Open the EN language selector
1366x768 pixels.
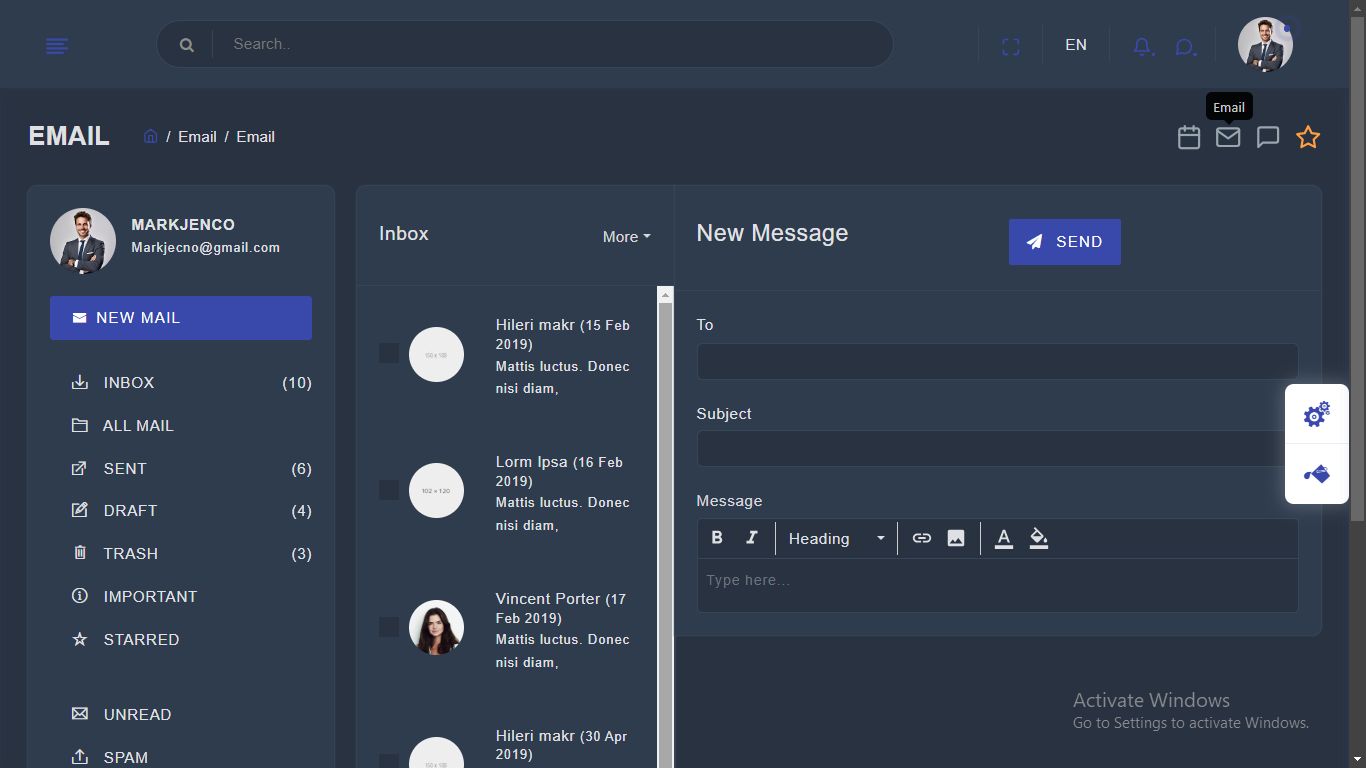tap(1076, 45)
